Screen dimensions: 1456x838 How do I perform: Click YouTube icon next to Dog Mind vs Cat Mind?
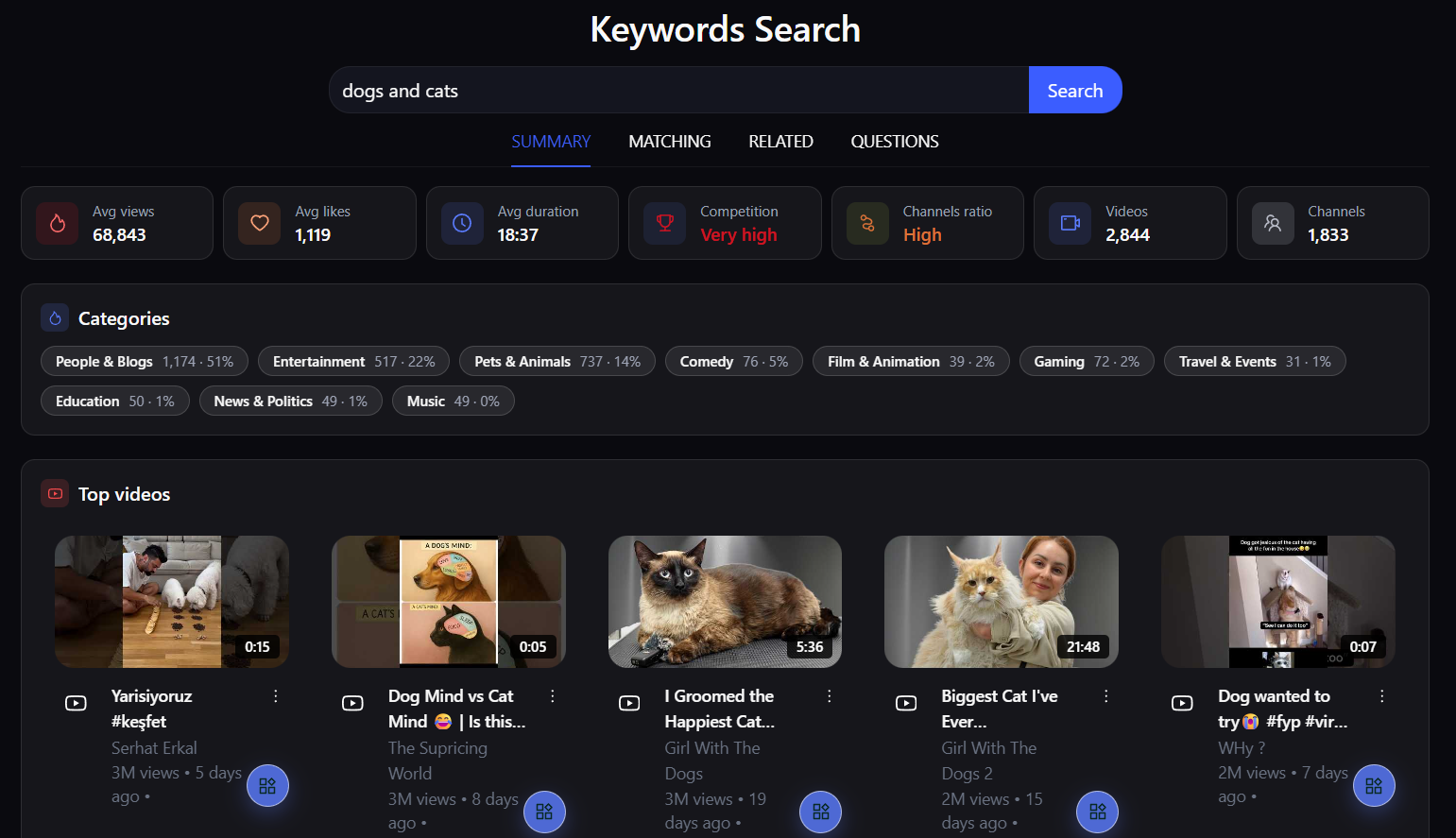point(352,703)
